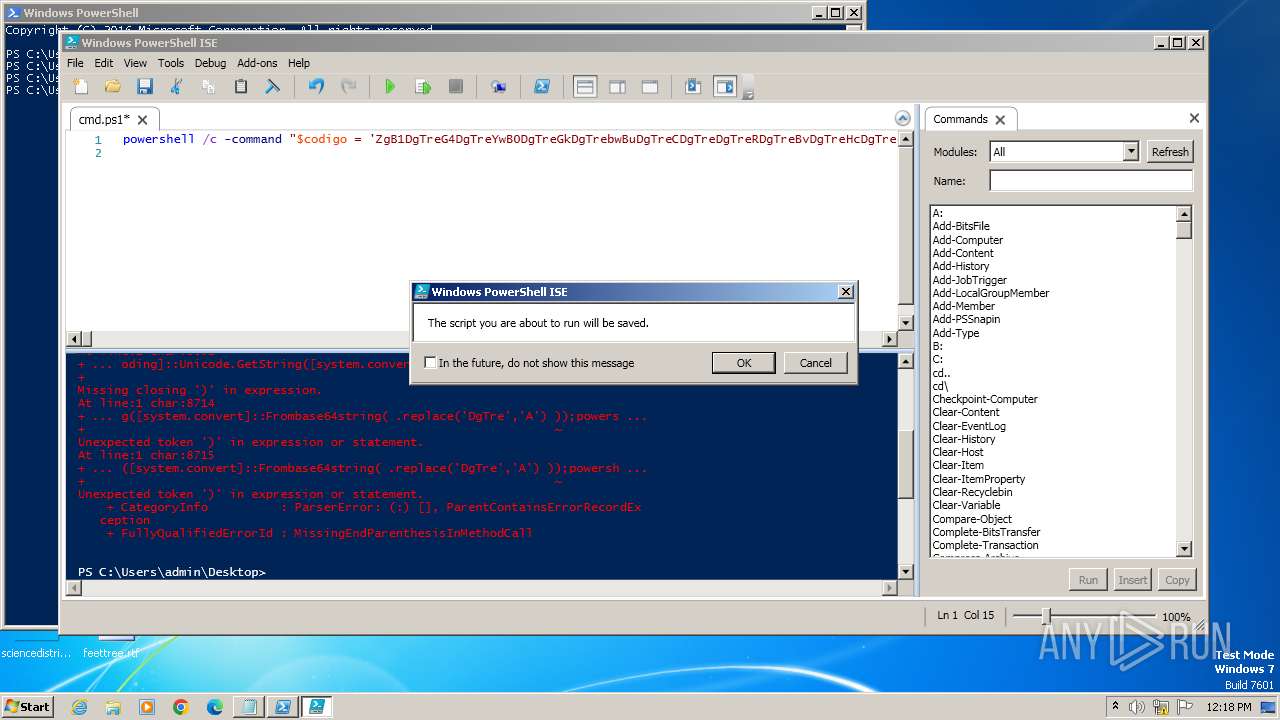Open a New Remote PowerShell Tab icon
The height and width of the screenshot is (720, 1280).
click(x=498, y=87)
